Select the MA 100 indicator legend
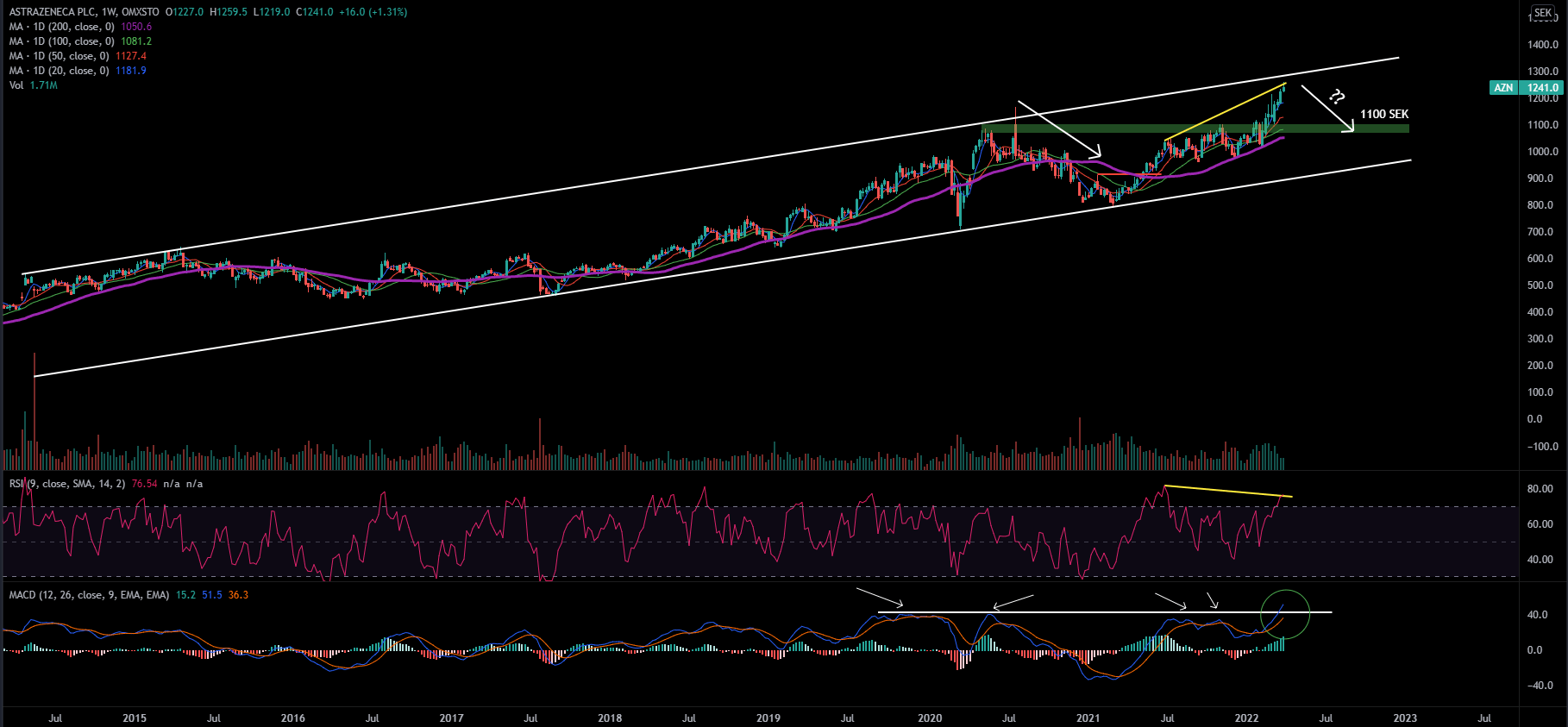 62,41
